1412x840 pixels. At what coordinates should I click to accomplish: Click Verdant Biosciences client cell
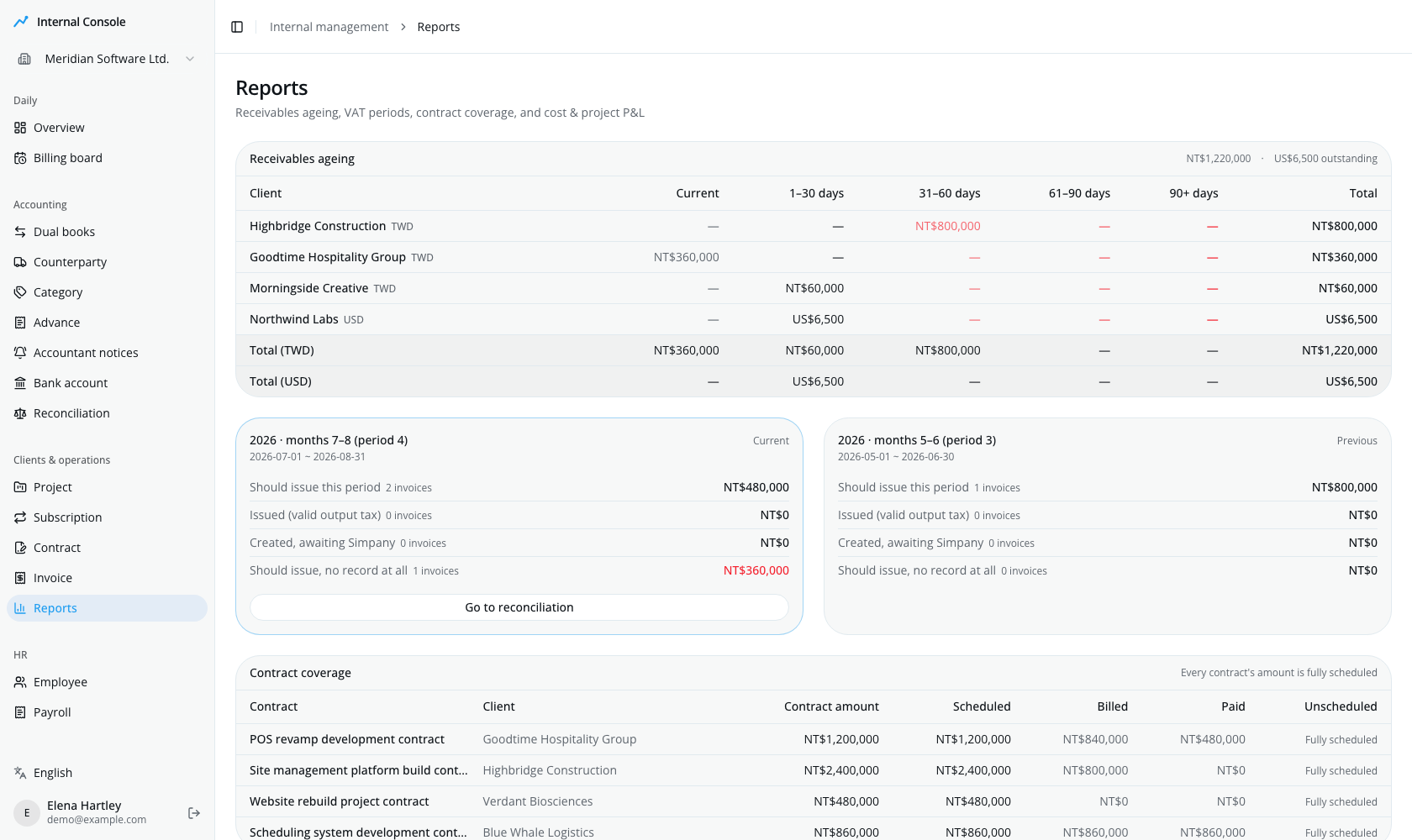coord(538,801)
